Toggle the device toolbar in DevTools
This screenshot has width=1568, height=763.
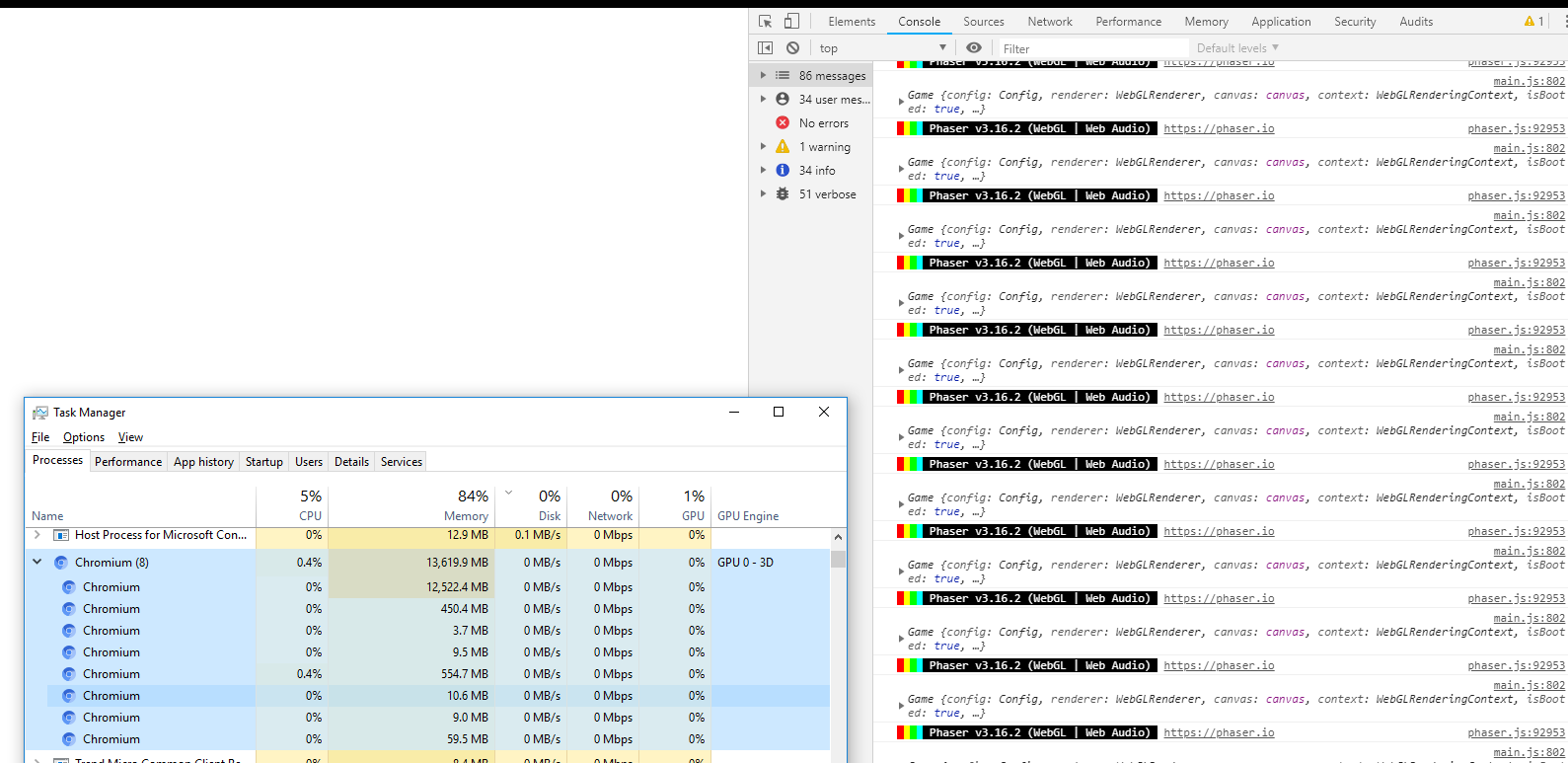(x=791, y=21)
